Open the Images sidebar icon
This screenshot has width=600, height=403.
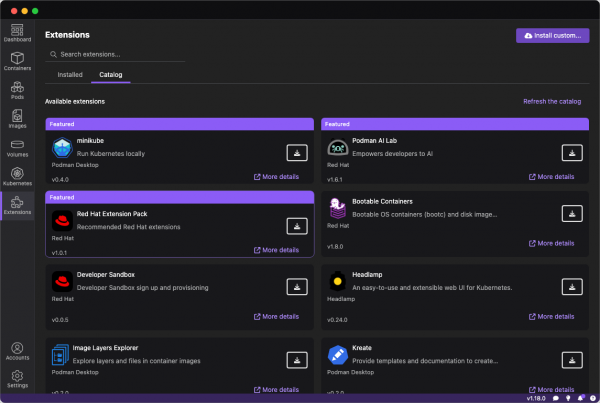[x=16, y=120]
